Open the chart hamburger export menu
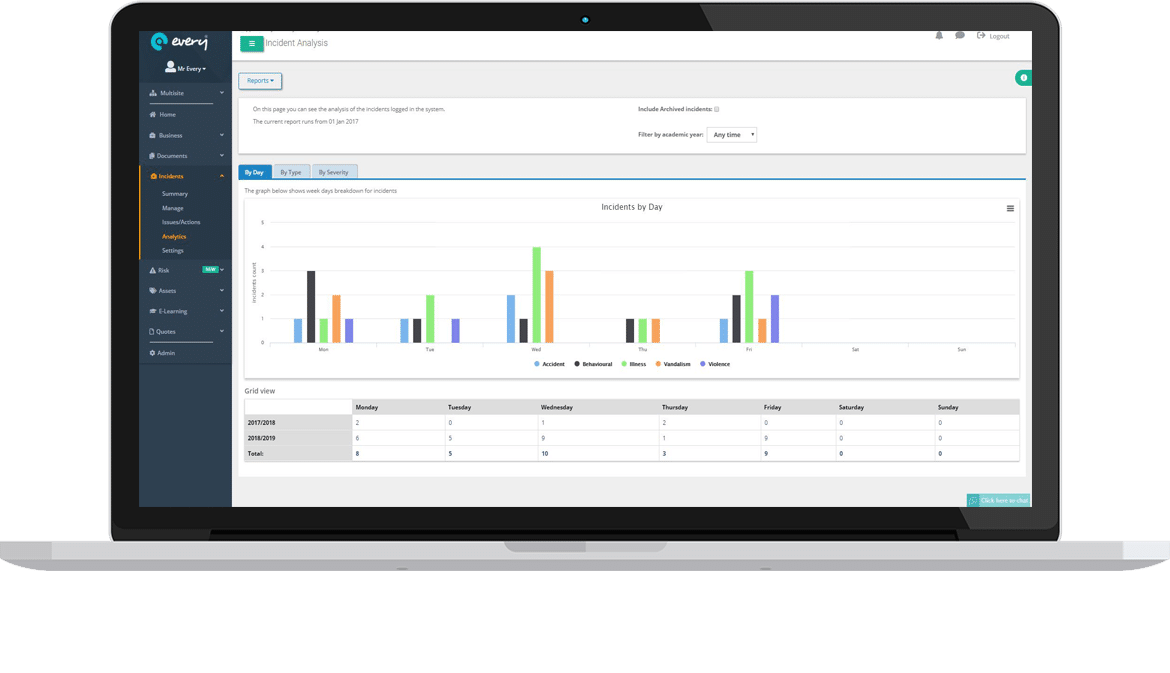1170x673 pixels. coord(1010,209)
